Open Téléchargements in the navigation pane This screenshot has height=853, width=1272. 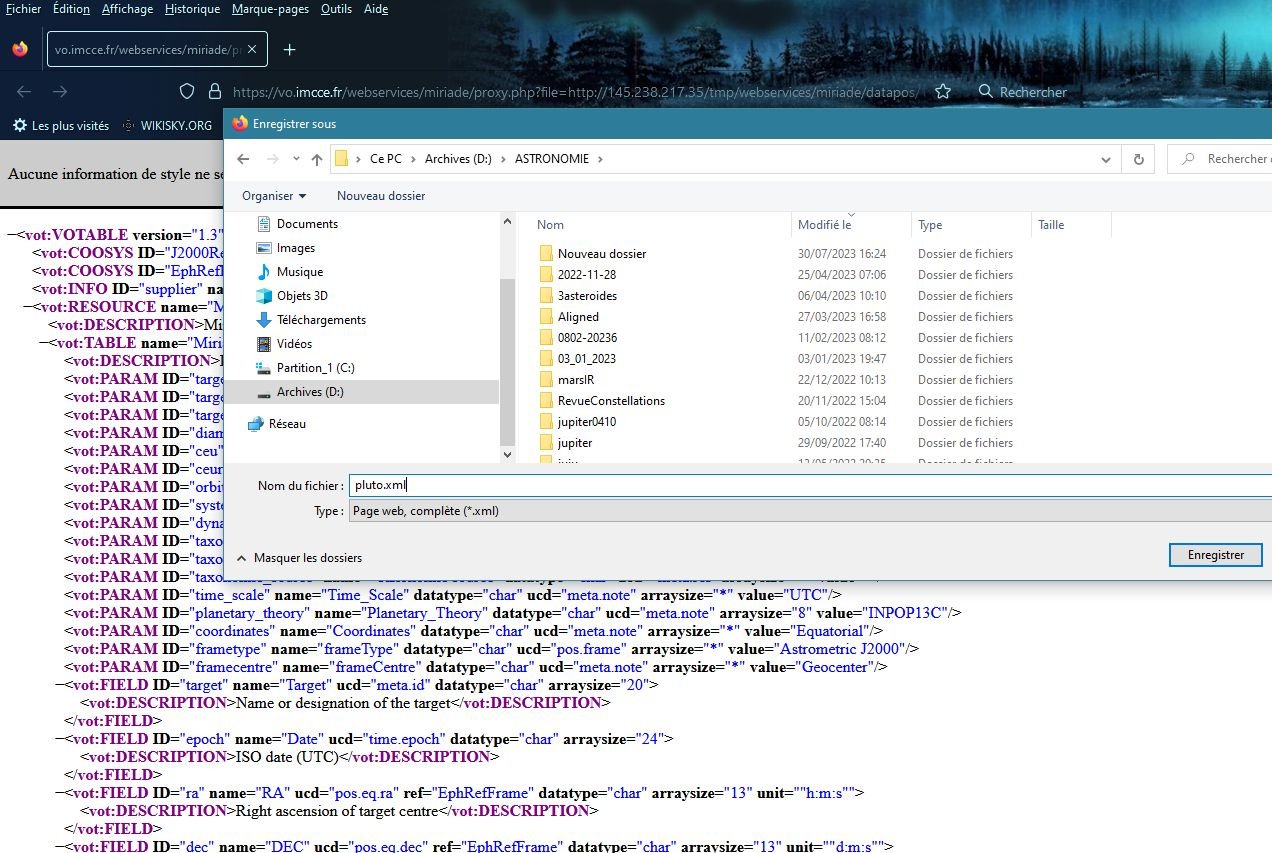pos(320,320)
